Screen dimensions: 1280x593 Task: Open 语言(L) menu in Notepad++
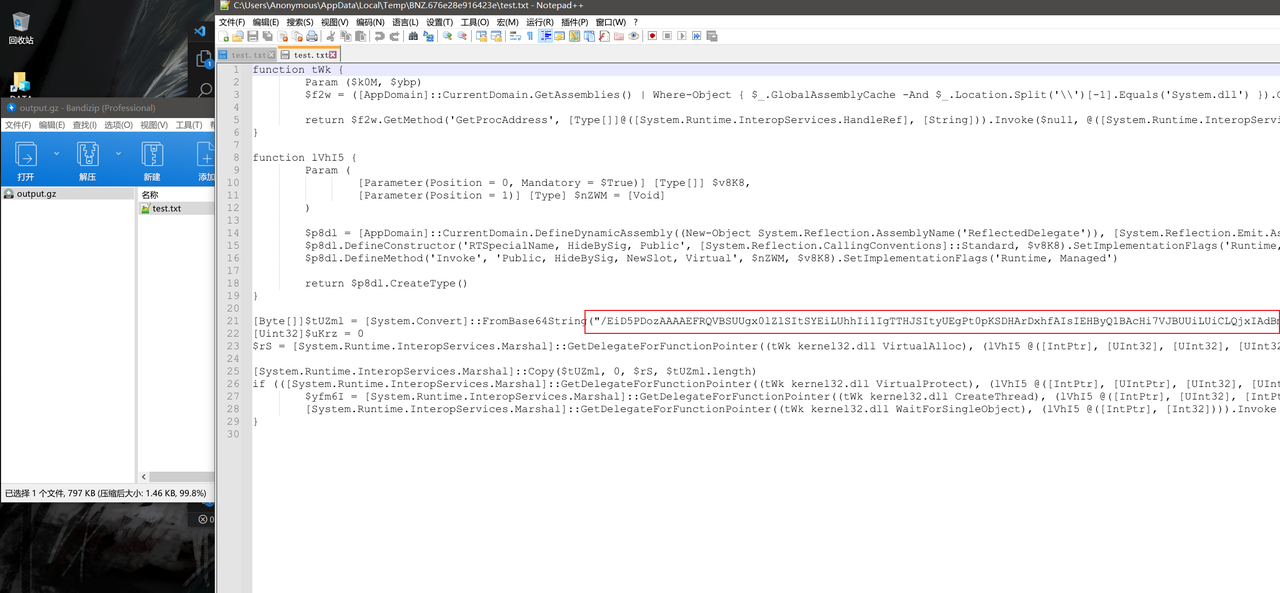click(x=405, y=22)
